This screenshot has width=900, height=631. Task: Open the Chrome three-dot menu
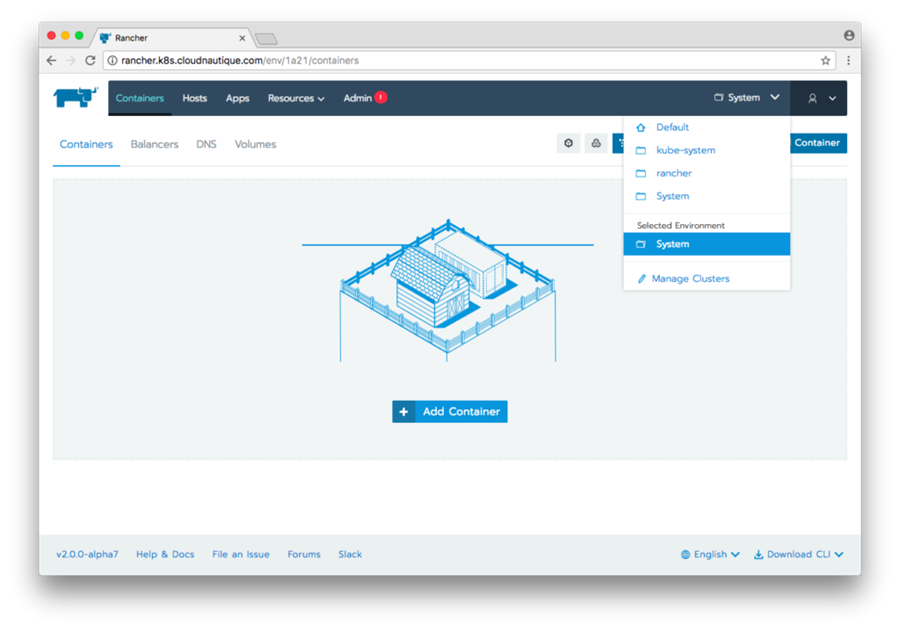[848, 60]
